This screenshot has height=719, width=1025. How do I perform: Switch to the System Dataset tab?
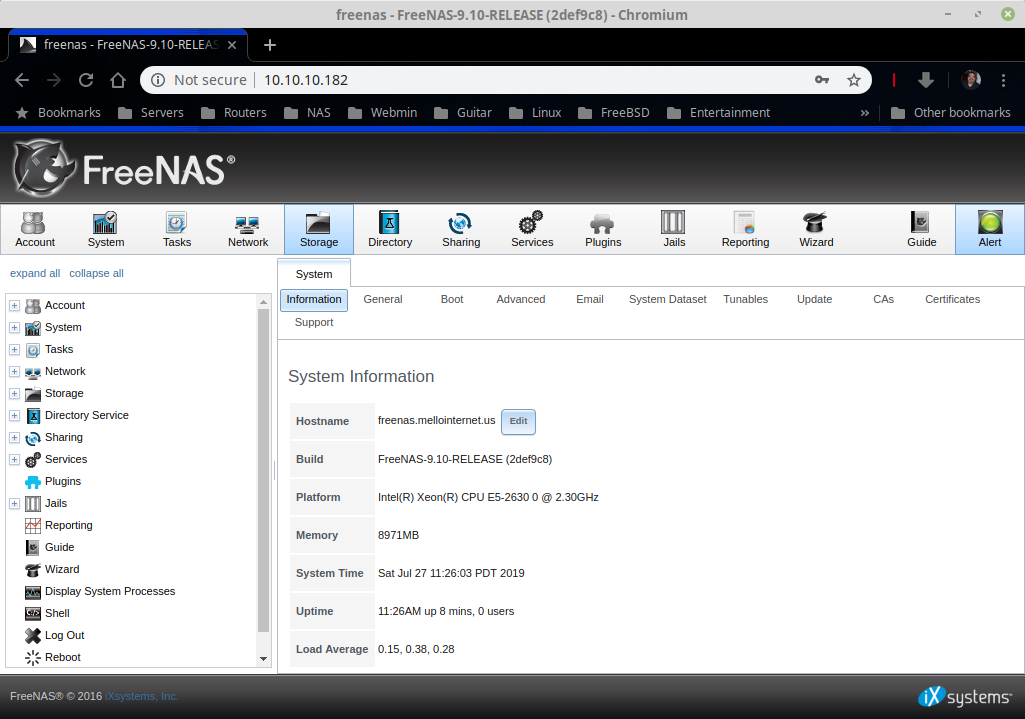click(x=667, y=299)
